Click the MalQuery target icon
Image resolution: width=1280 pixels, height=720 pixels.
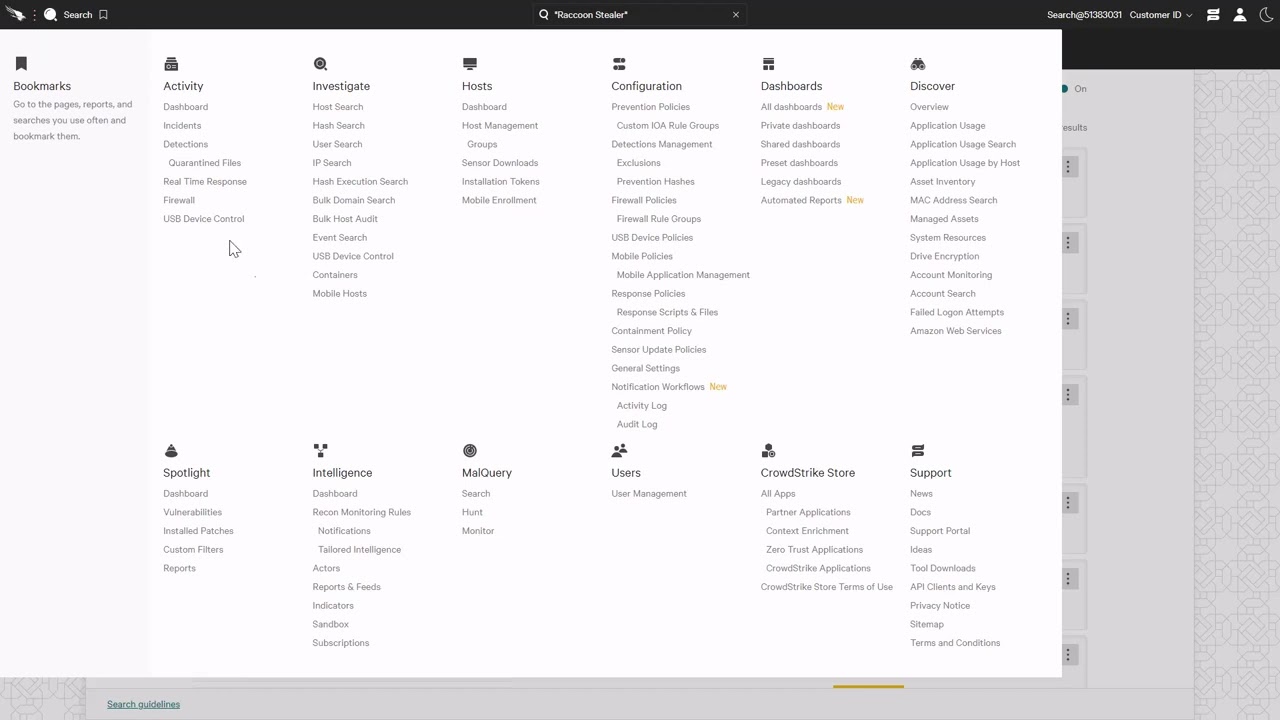470,451
